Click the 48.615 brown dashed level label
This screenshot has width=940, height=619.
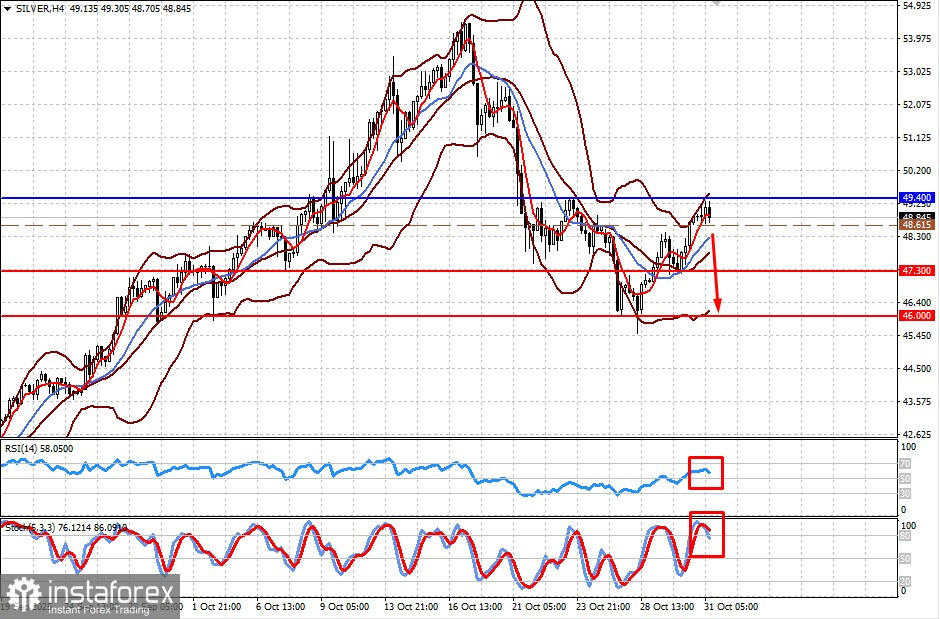[x=917, y=225]
